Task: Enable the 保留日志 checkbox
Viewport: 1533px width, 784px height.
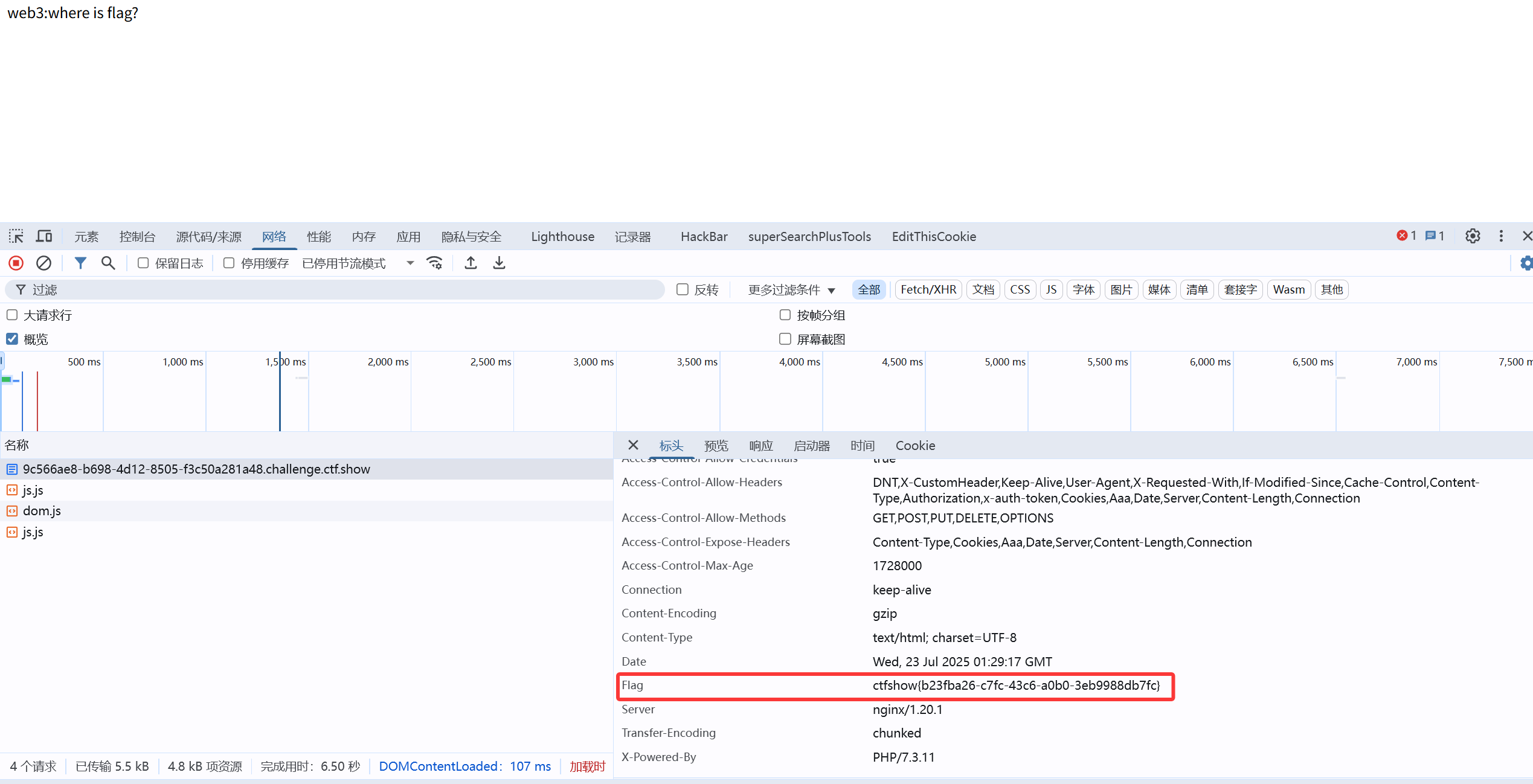Action: pyautogui.click(x=143, y=263)
